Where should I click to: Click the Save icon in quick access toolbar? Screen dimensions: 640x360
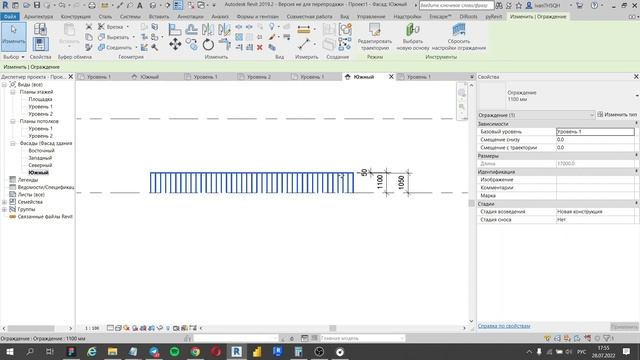tap(37, 5)
